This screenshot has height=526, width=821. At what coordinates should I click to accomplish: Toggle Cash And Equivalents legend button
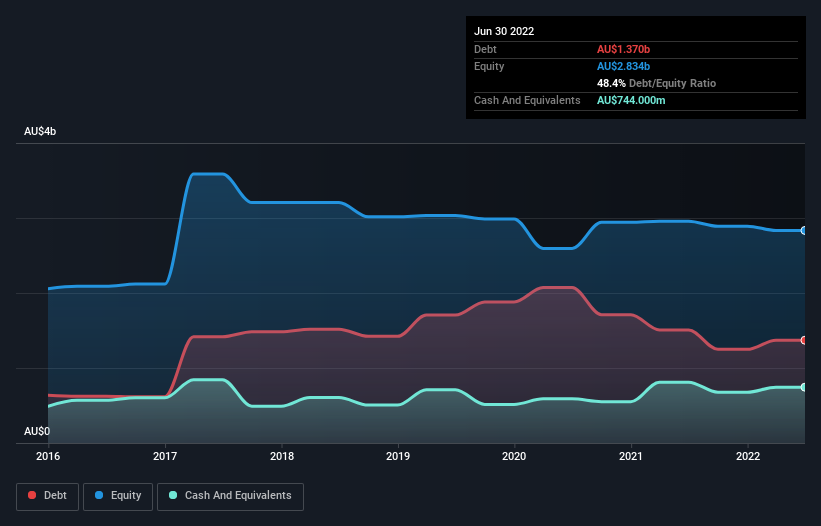230,496
